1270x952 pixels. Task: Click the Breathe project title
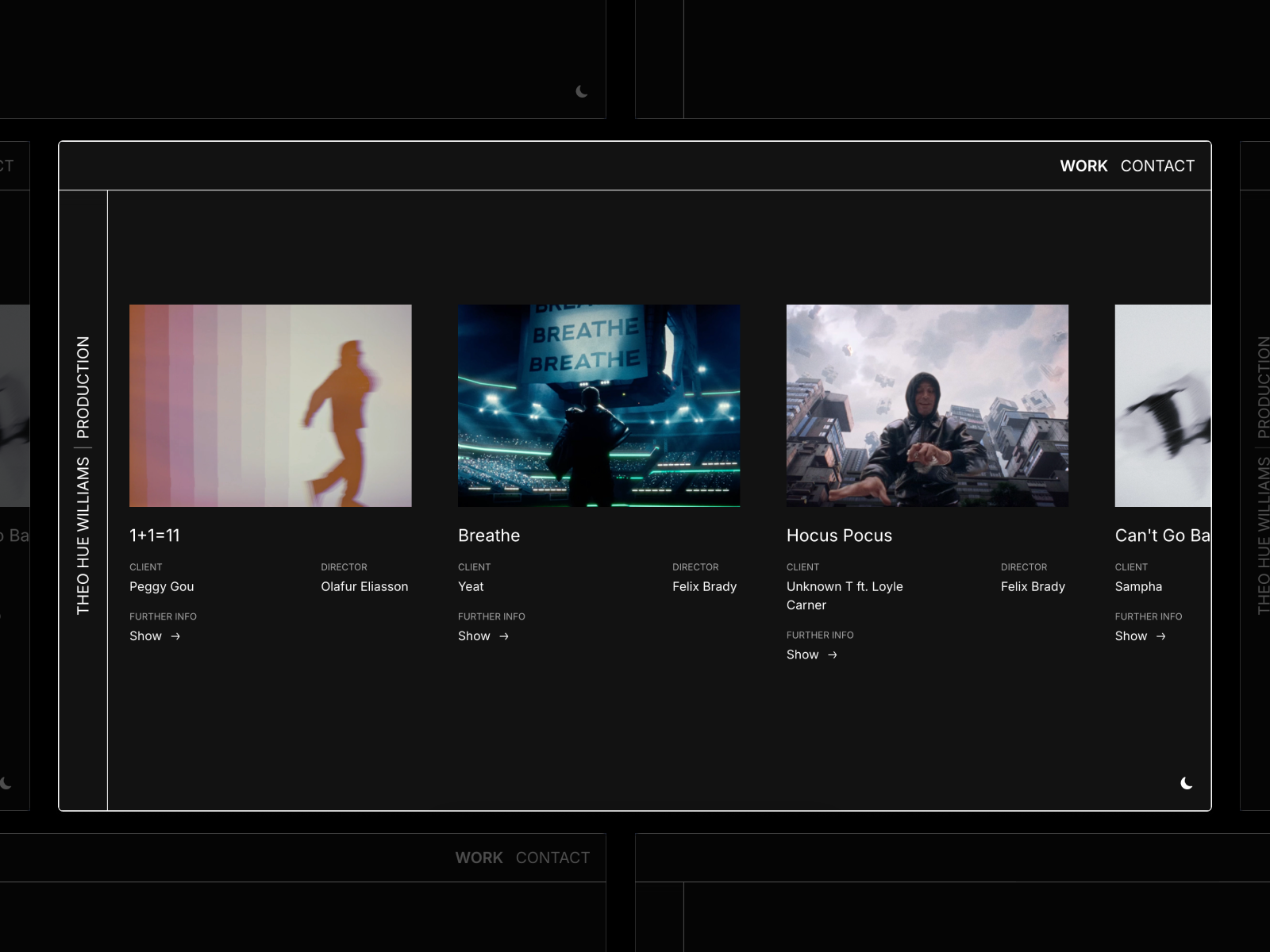coord(489,535)
